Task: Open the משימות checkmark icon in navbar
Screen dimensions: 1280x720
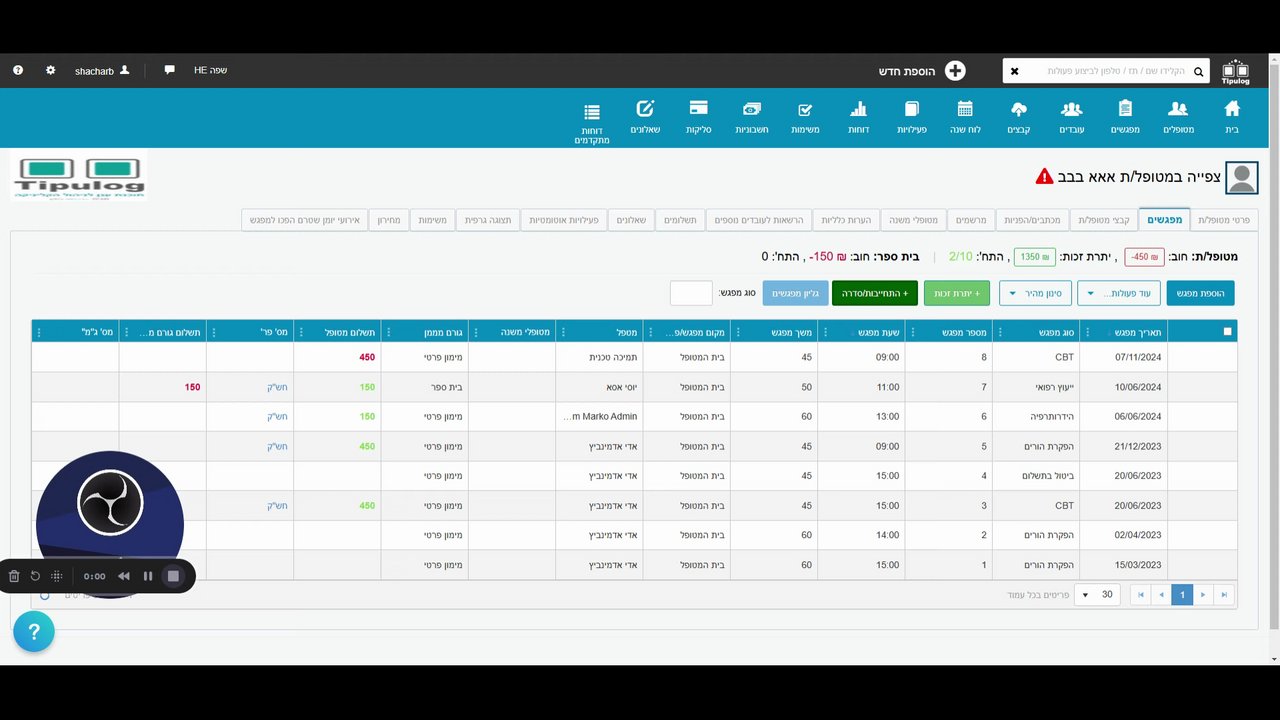Action: click(805, 109)
